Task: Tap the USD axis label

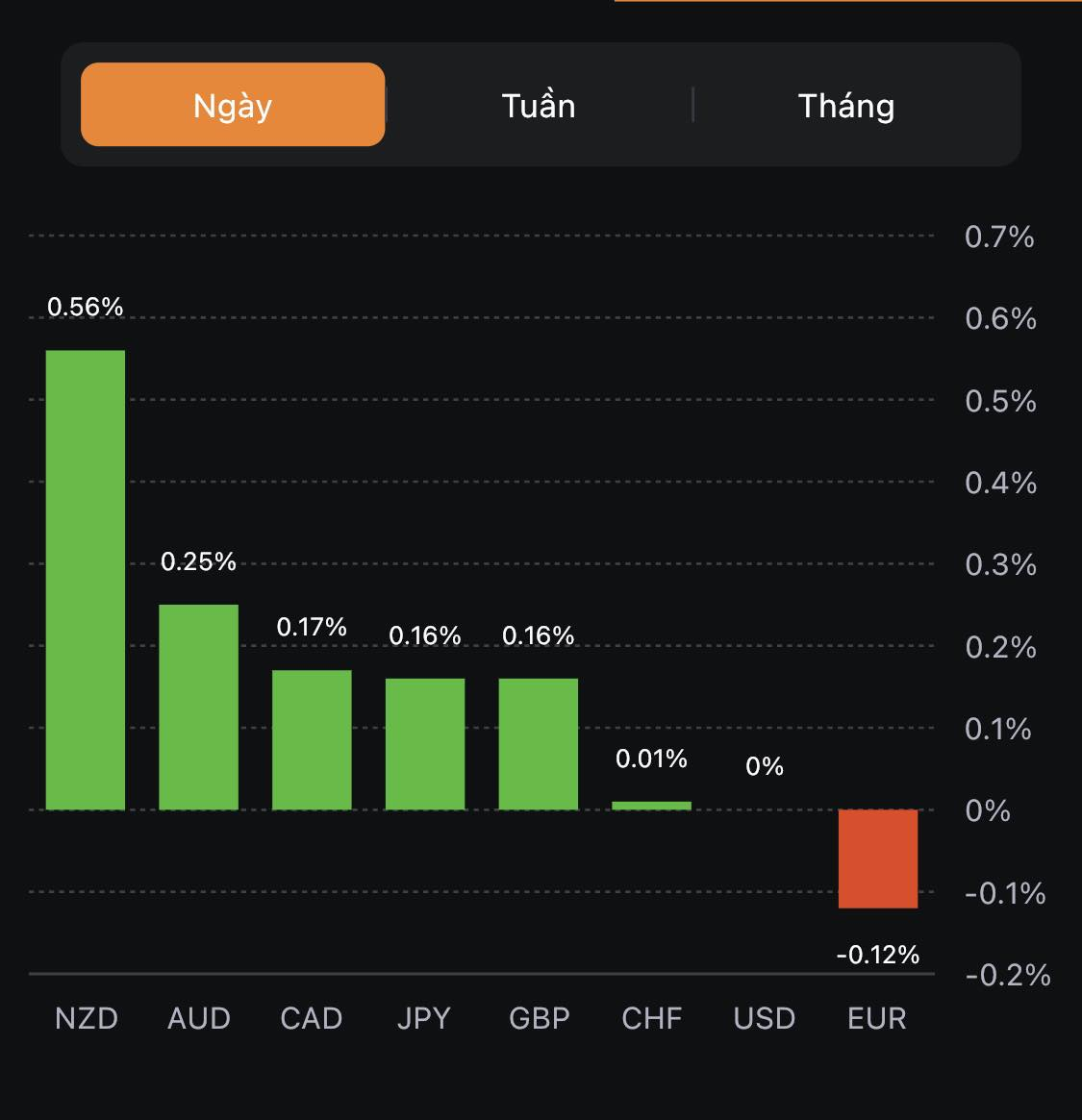Action: [x=765, y=1018]
